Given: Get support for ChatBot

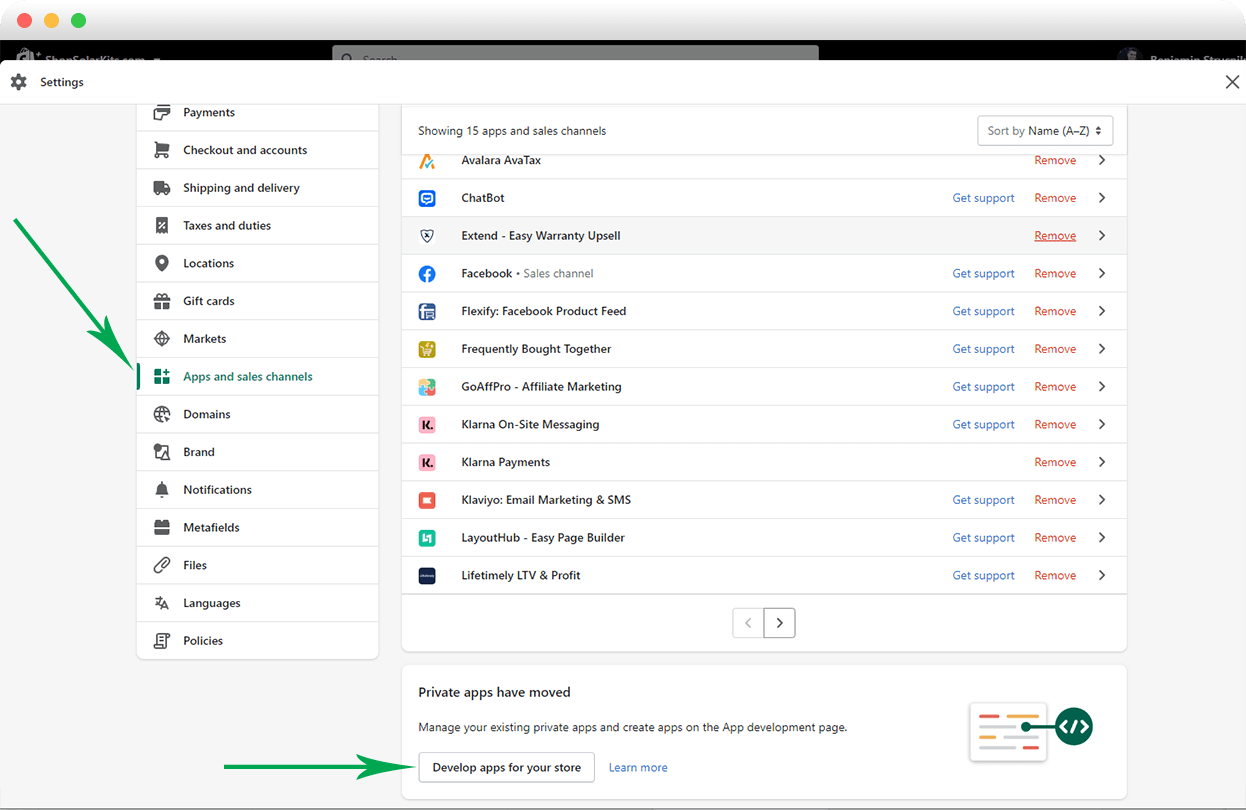Looking at the screenshot, I should pos(983,198).
